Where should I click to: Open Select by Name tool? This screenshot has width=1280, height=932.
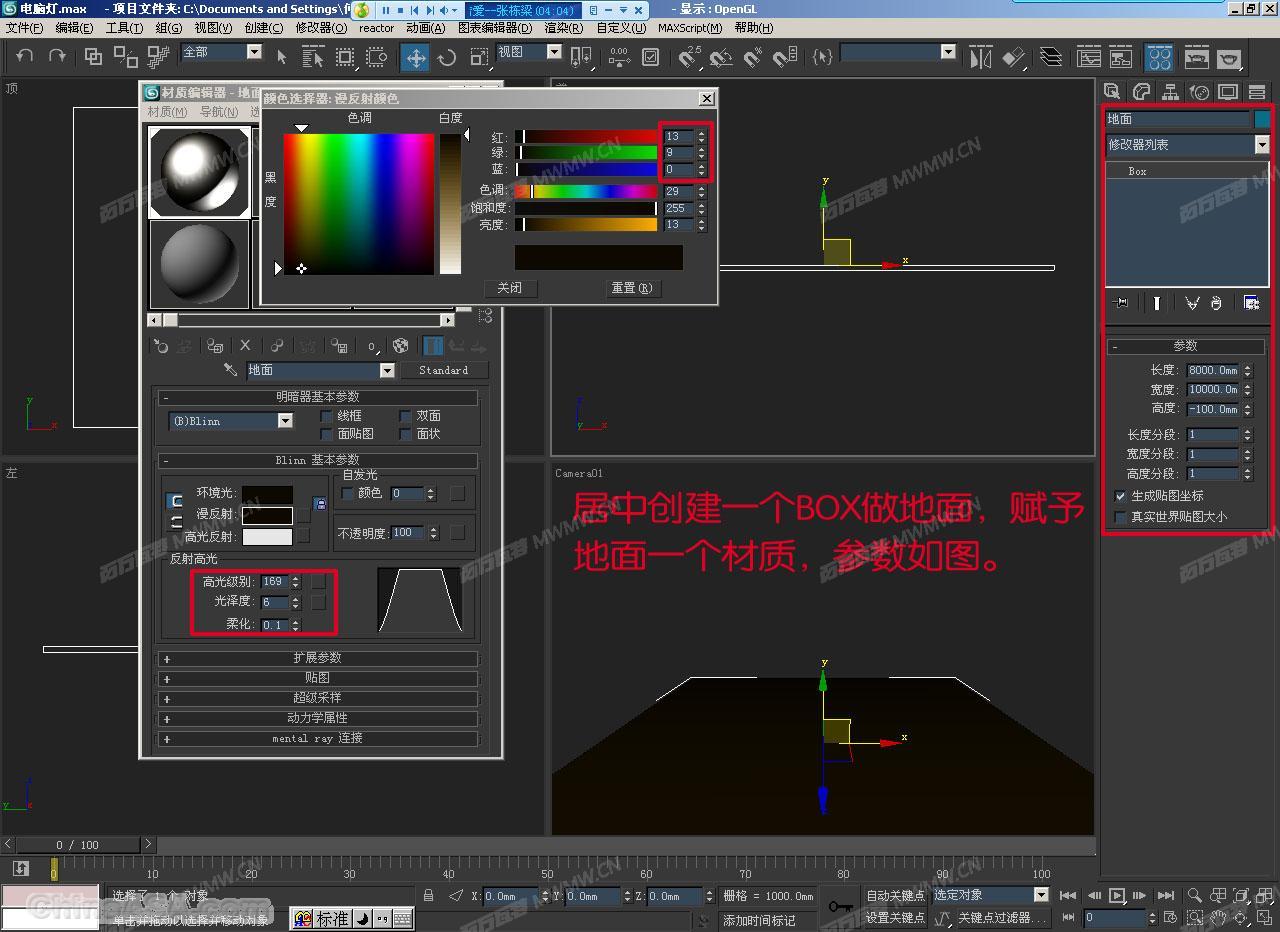pyautogui.click(x=313, y=57)
